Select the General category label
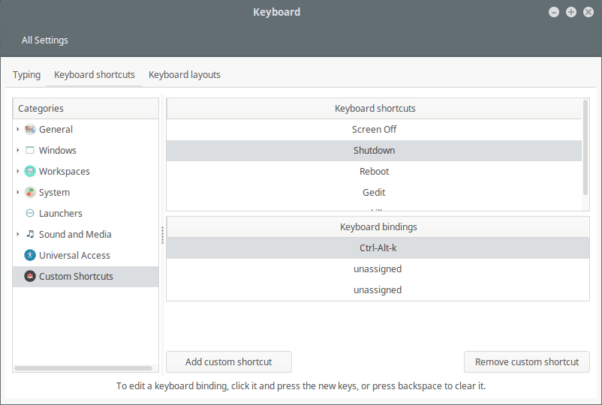 56,129
